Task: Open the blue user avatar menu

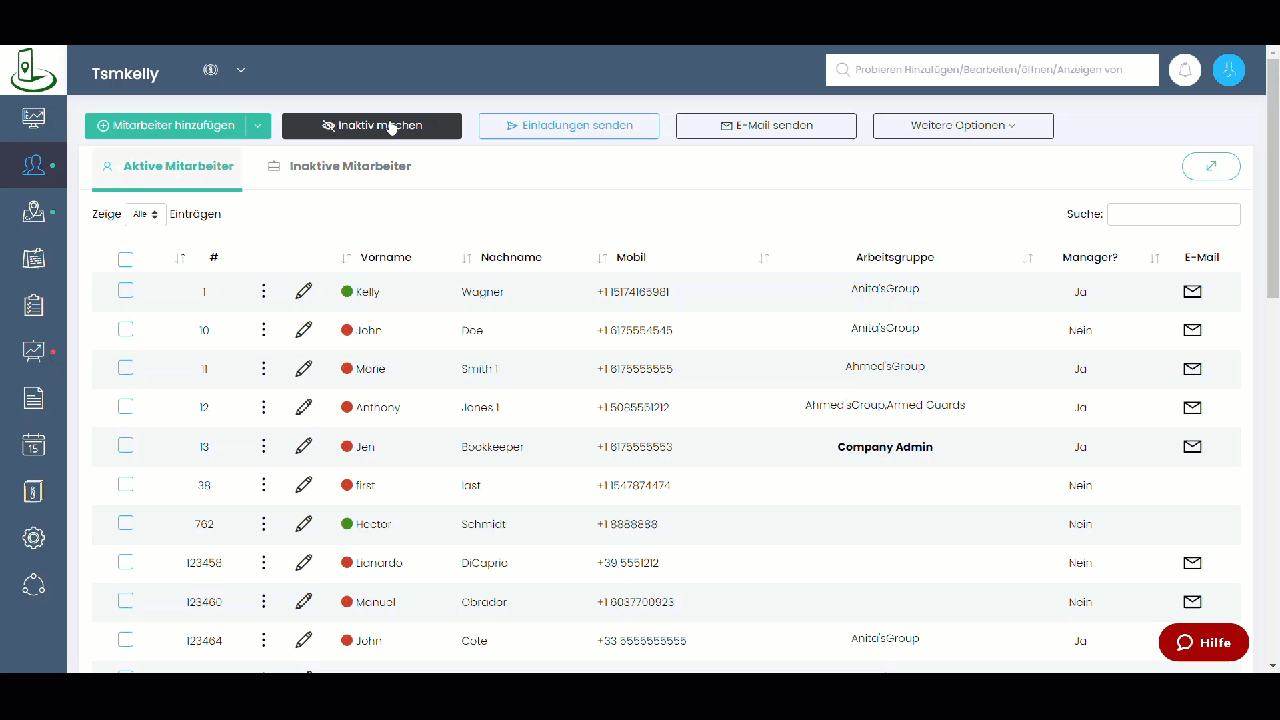Action: pyautogui.click(x=1229, y=70)
